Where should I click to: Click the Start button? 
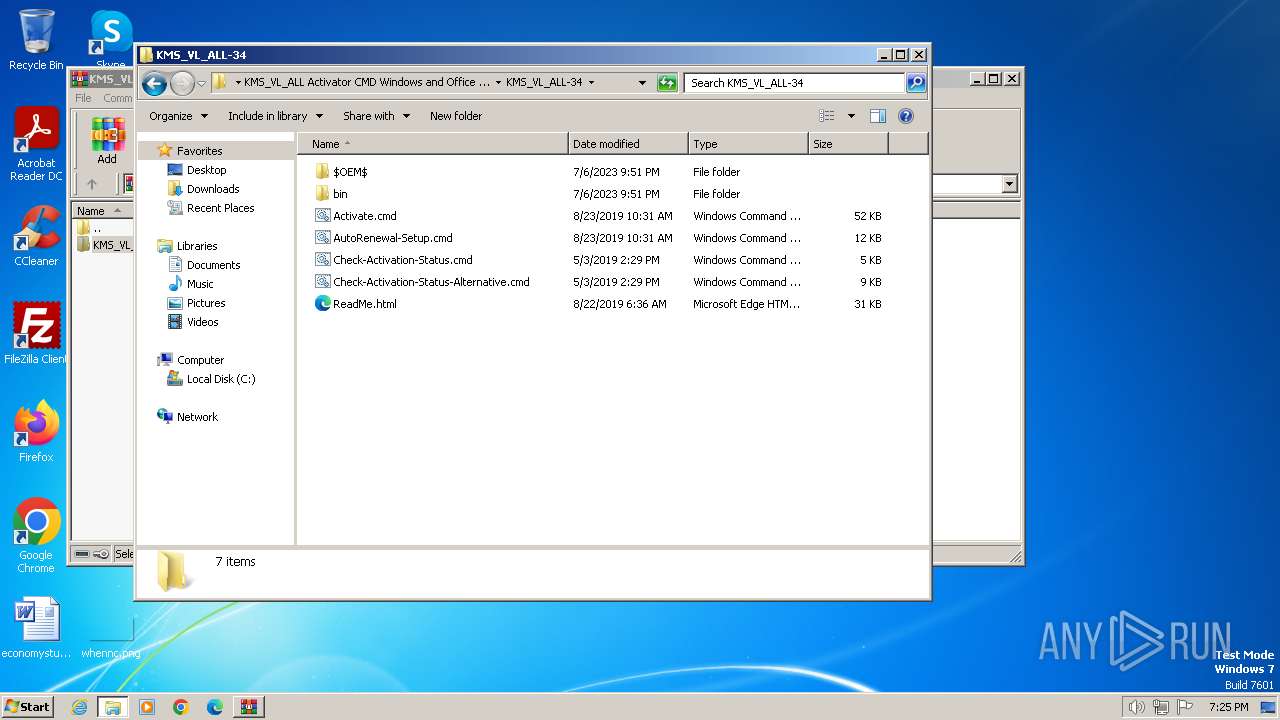point(27,706)
